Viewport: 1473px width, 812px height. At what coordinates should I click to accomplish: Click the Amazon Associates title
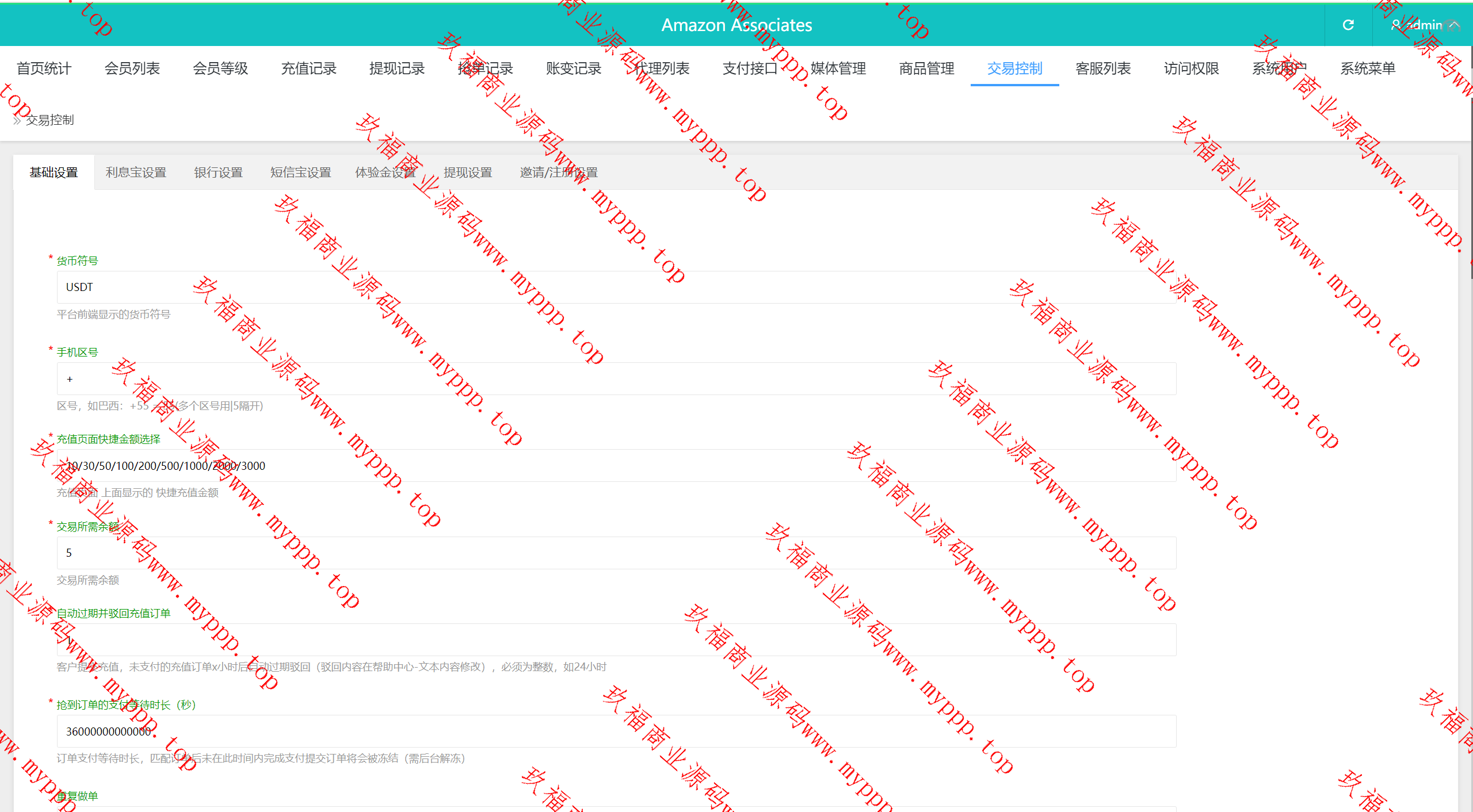(x=736, y=25)
